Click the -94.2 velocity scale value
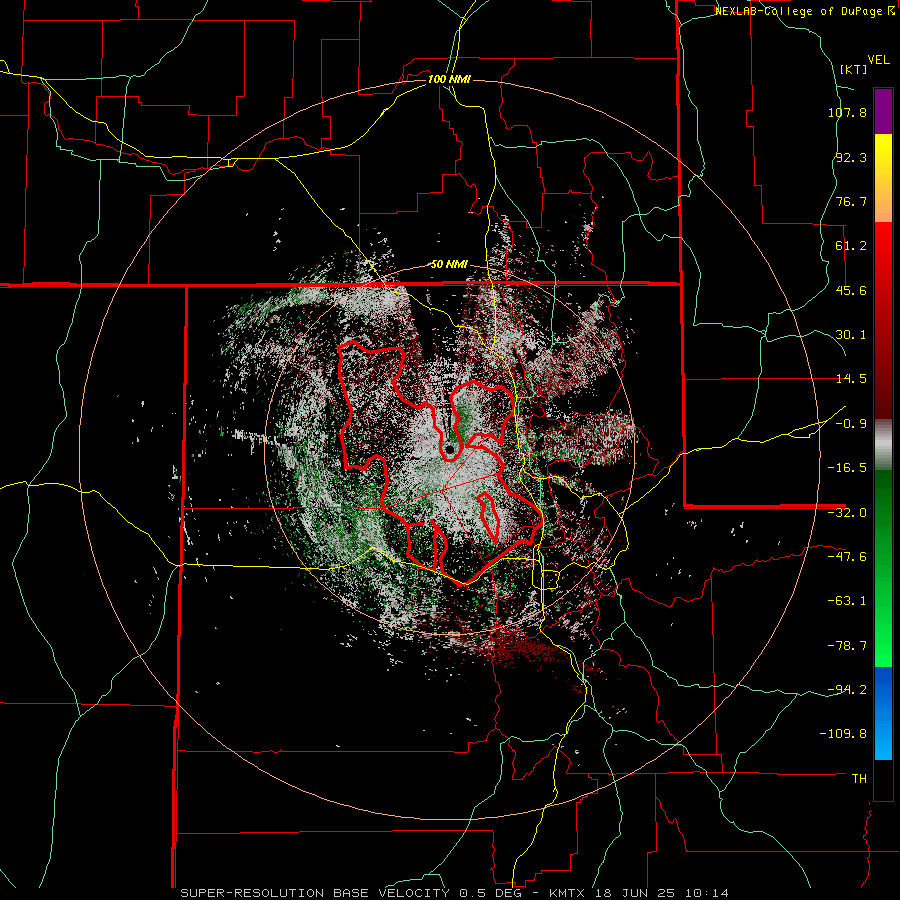The width and height of the screenshot is (900, 900). pos(847,689)
